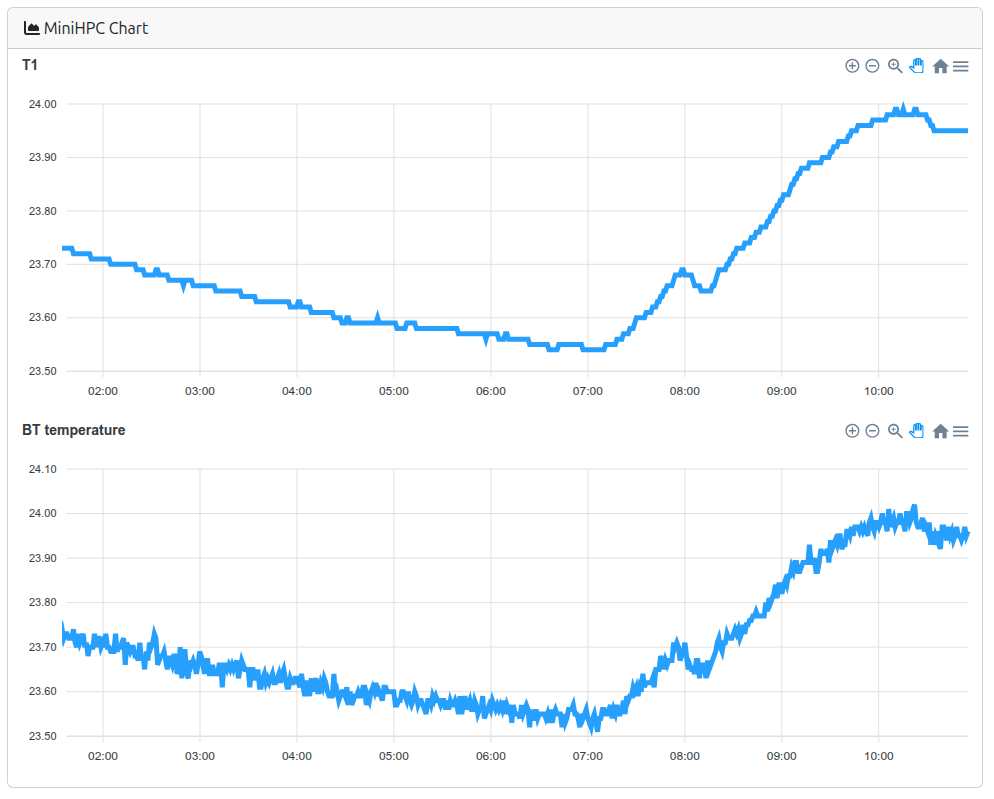Click the MiniHPC Chart panel title
This screenshot has height=799, width=994.
pos(96,28)
